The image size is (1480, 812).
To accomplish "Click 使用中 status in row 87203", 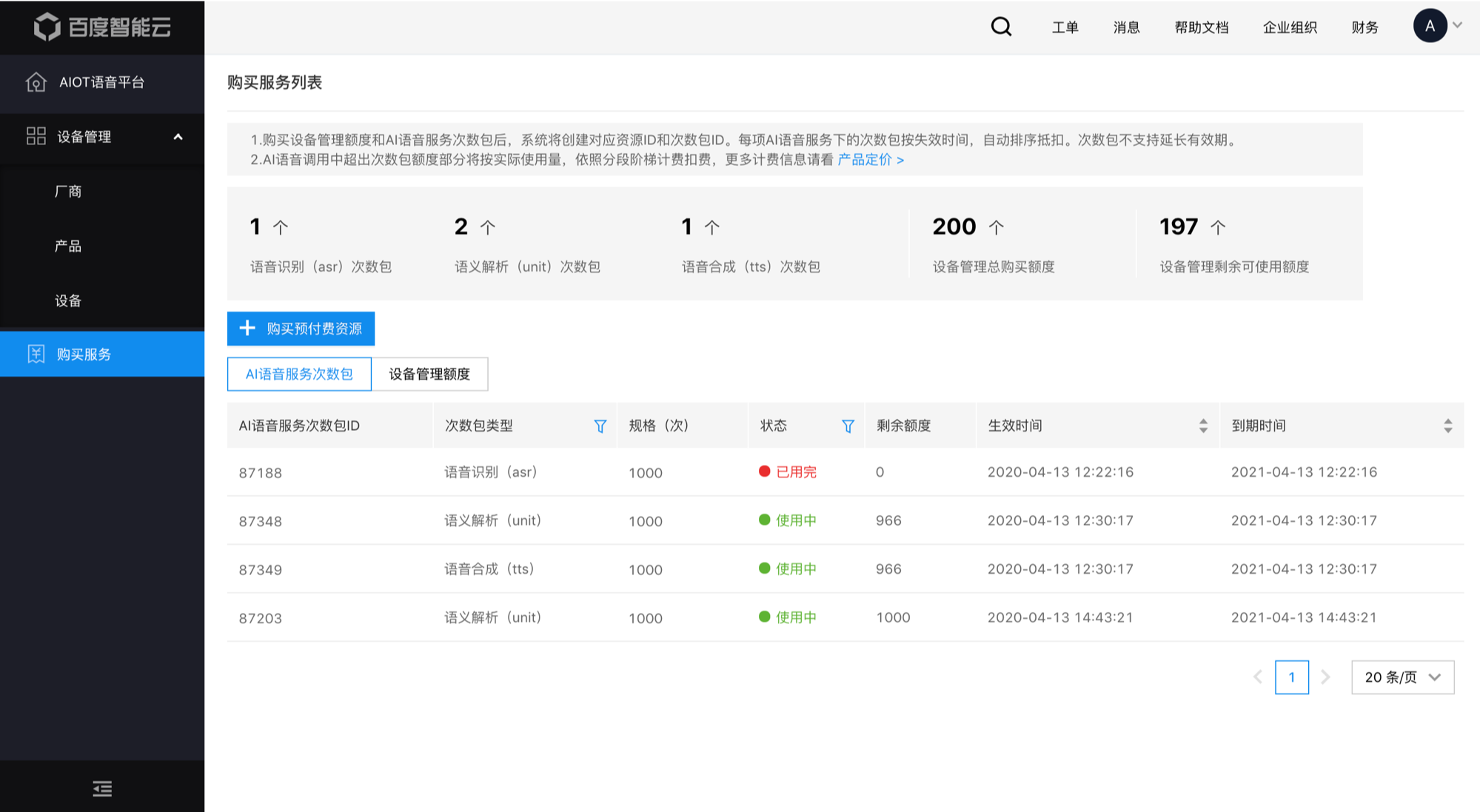I will click(x=788, y=617).
